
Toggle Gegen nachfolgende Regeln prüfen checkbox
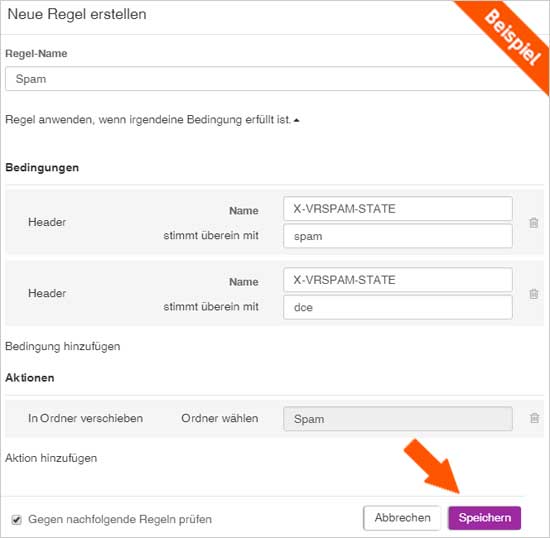[16, 519]
